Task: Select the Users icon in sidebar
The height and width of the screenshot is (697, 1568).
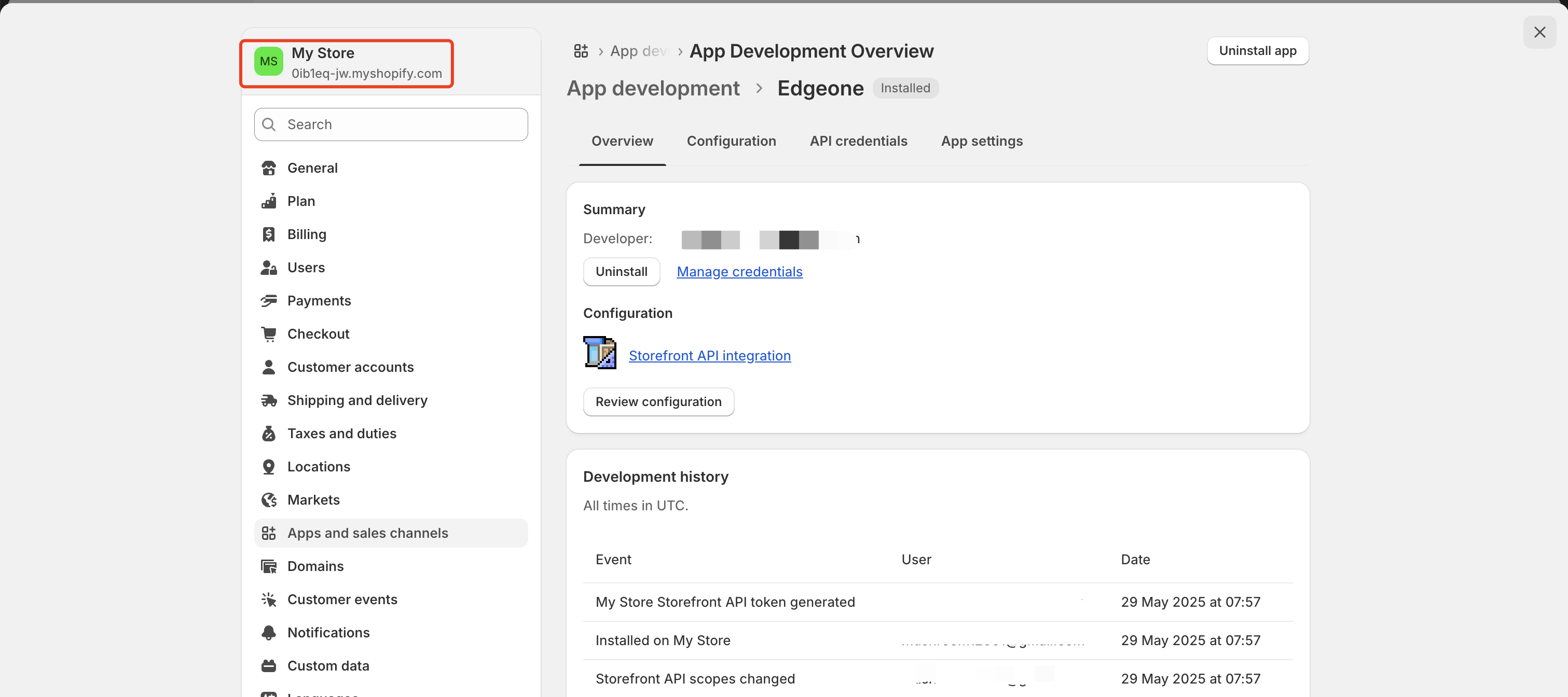Action: click(x=268, y=268)
